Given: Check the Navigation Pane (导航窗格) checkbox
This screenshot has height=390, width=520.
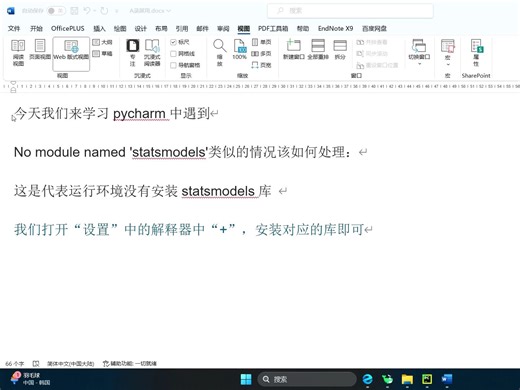Looking at the screenshot, I should pos(173,65).
